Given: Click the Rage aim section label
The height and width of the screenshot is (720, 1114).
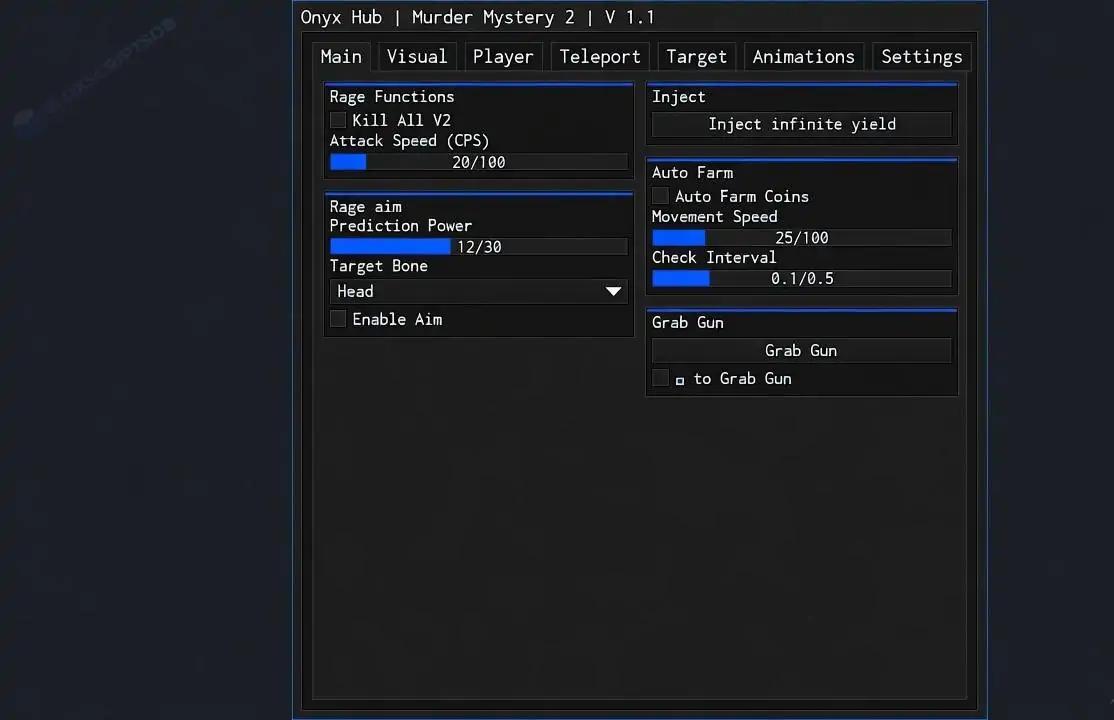Looking at the screenshot, I should (x=365, y=207).
